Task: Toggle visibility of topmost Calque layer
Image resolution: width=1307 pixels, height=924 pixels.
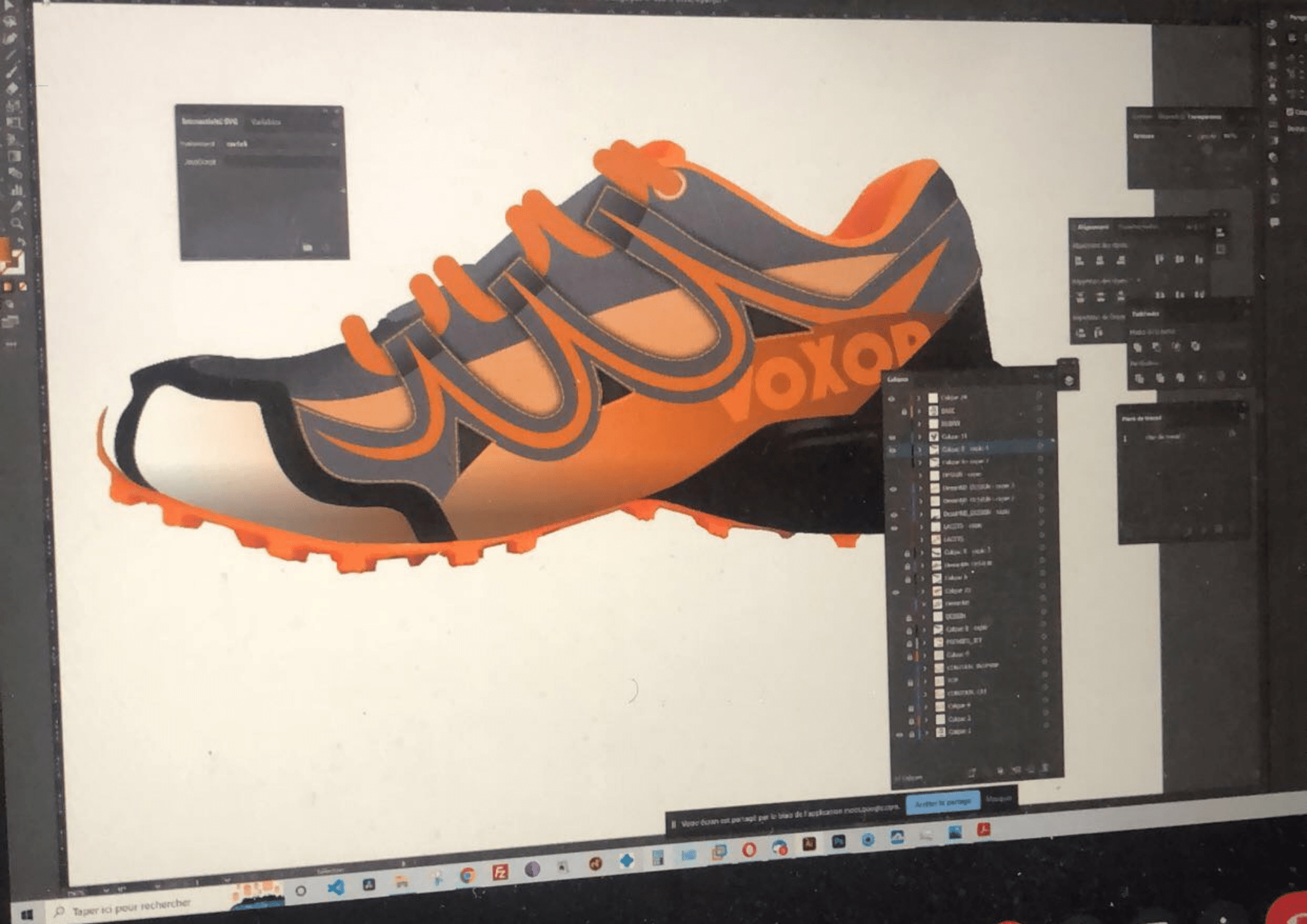Action: pyautogui.click(x=891, y=398)
